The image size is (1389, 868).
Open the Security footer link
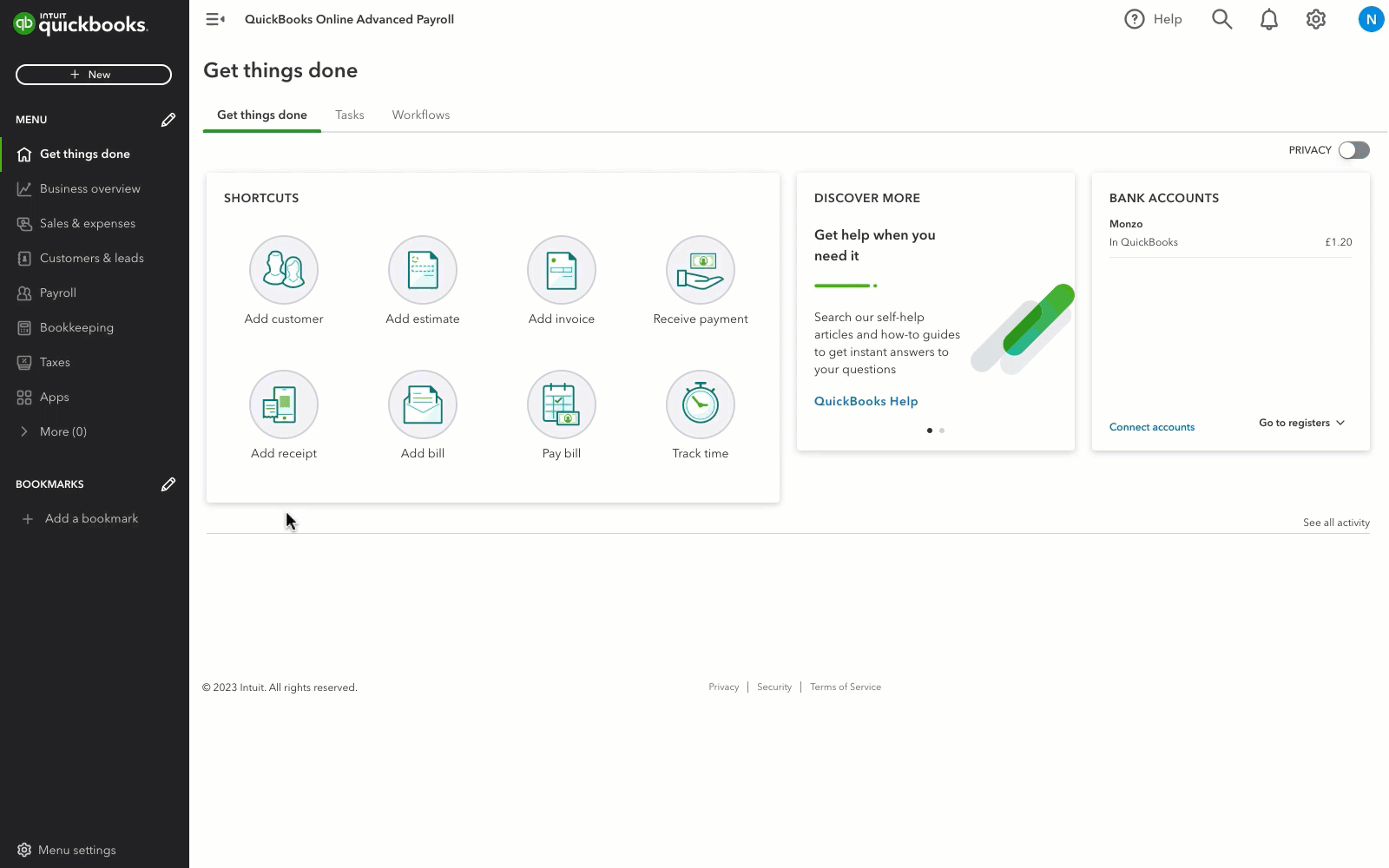(x=774, y=687)
